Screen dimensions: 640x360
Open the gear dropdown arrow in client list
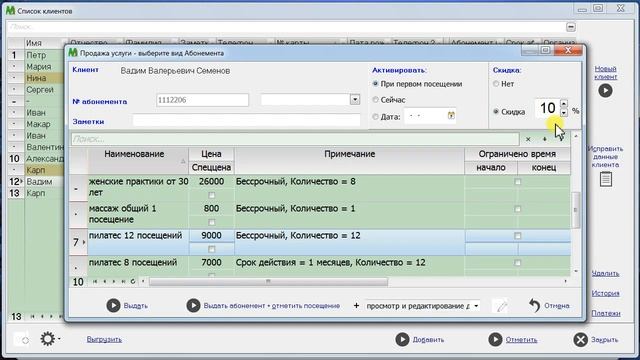tap(59, 339)
